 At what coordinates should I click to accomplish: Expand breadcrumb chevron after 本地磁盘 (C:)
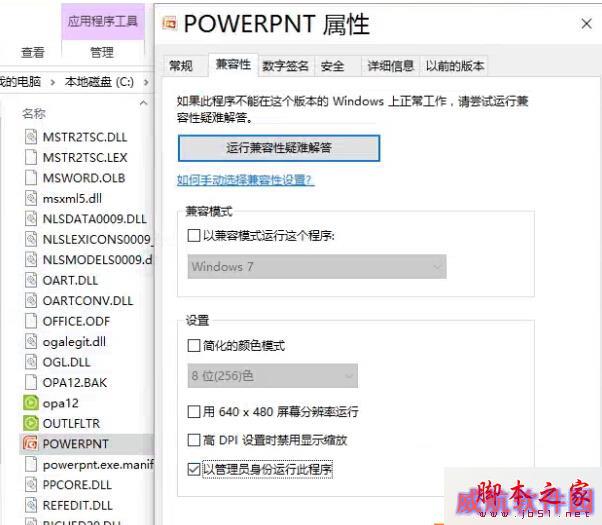tap(146, 82)
